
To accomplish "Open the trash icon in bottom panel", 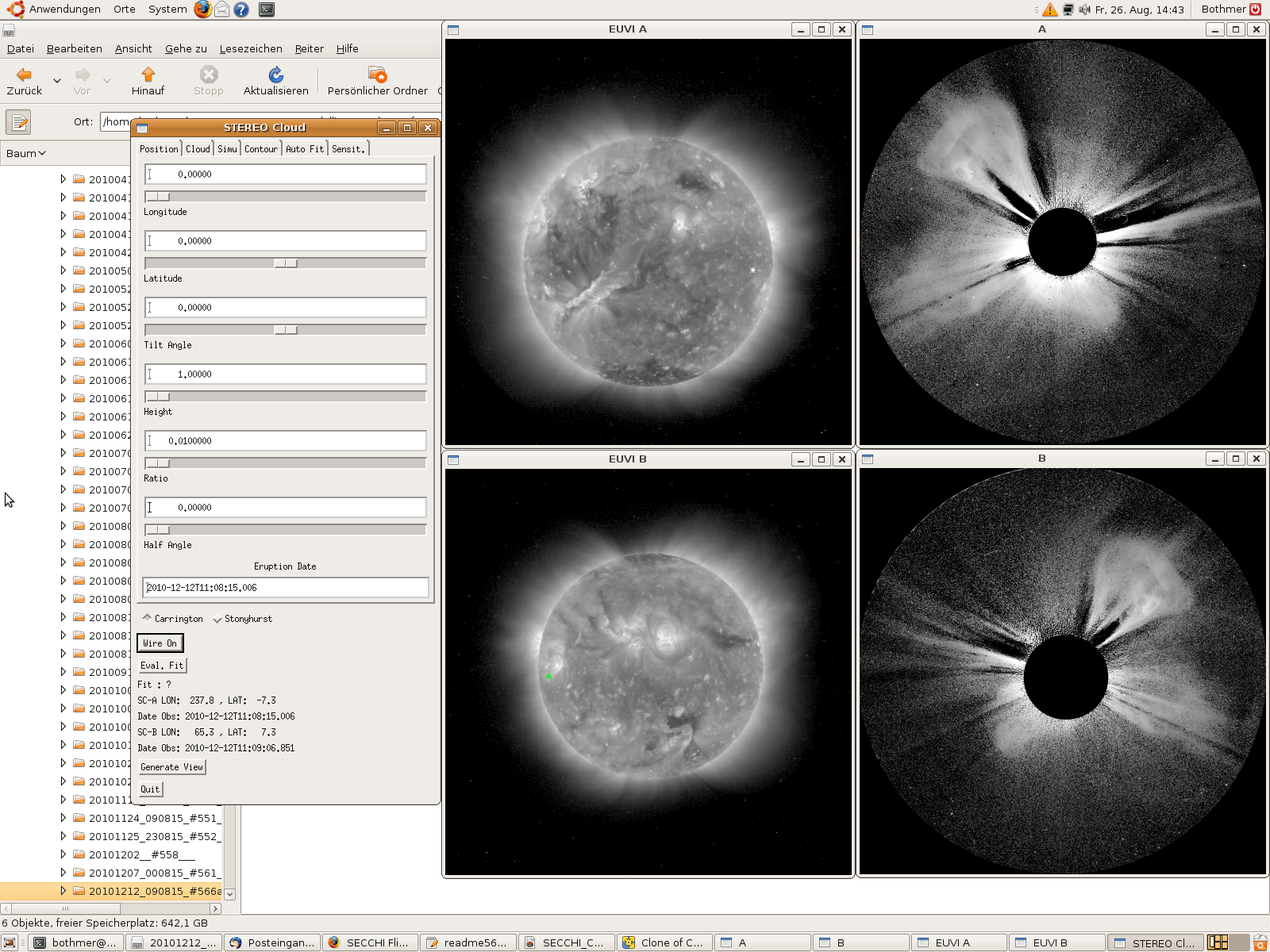I will click(x=1260, y=942).
